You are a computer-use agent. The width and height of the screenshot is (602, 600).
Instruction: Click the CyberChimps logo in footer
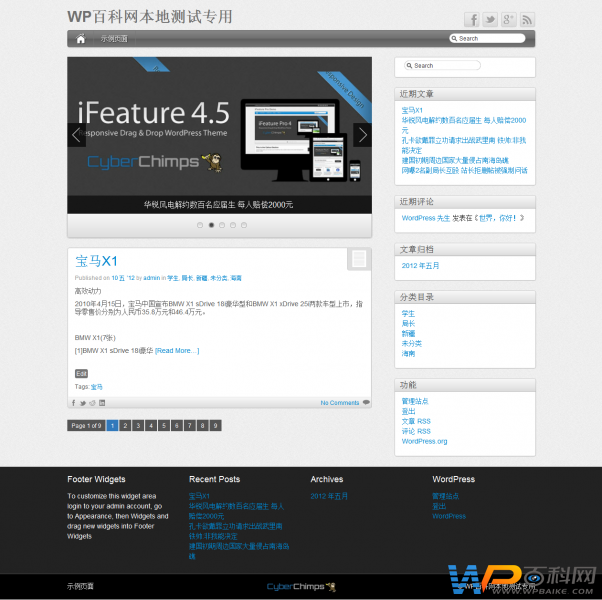tap(301, 587)
